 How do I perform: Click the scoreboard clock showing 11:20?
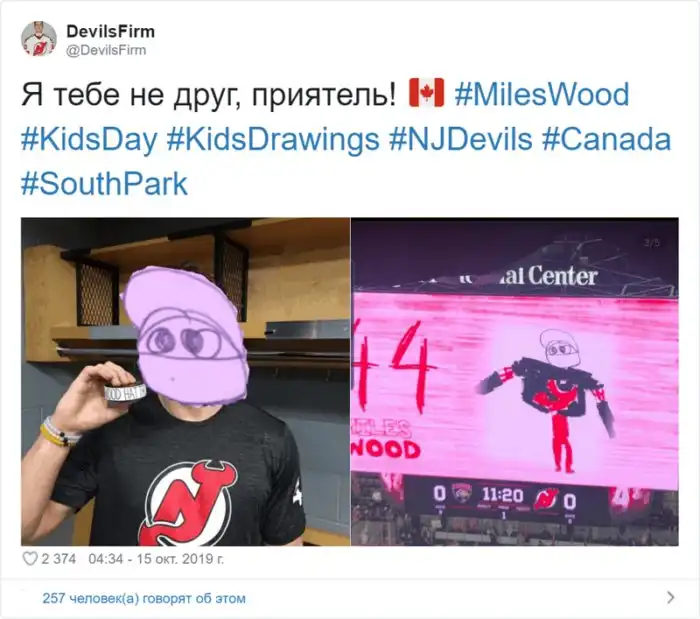502,494
